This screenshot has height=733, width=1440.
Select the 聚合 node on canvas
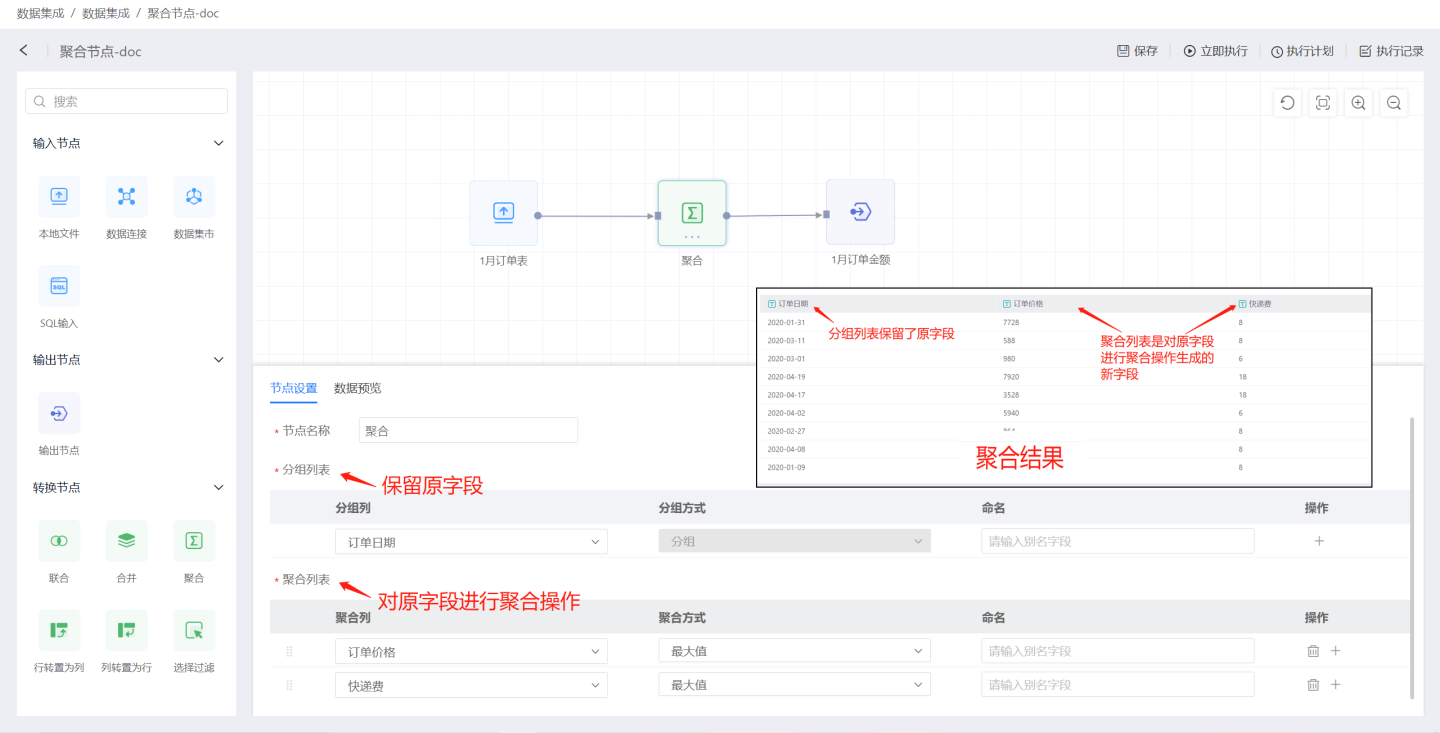tap(692, 213)
